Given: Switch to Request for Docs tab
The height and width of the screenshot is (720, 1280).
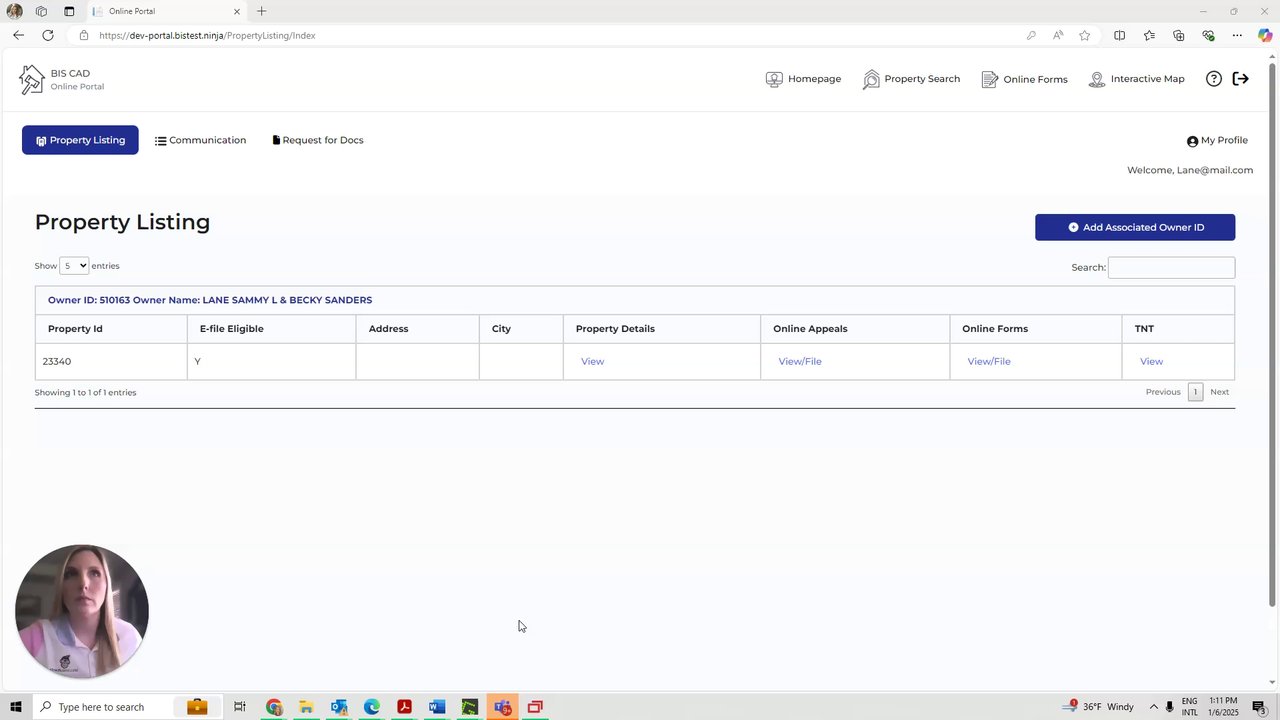Looking at the screenshot, I should (x=318, y=140).
